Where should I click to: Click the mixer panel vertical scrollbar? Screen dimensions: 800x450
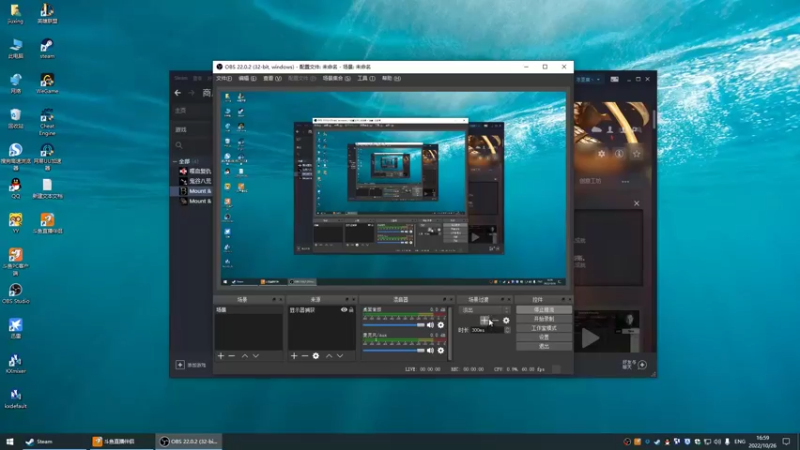(x=449, y=334)
